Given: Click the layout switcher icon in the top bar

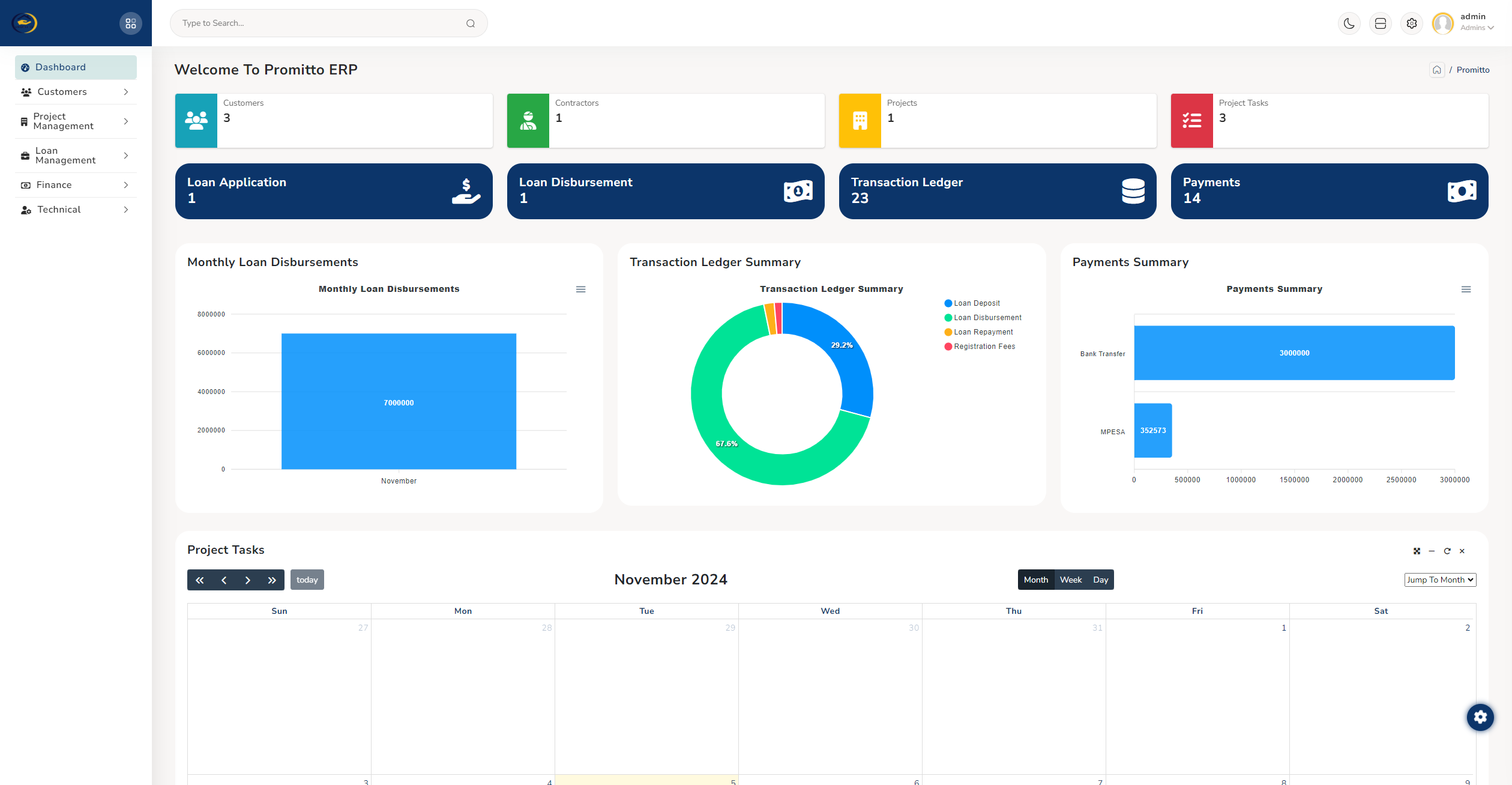Looking at the screenshot, I should (x=1381, y=23).
